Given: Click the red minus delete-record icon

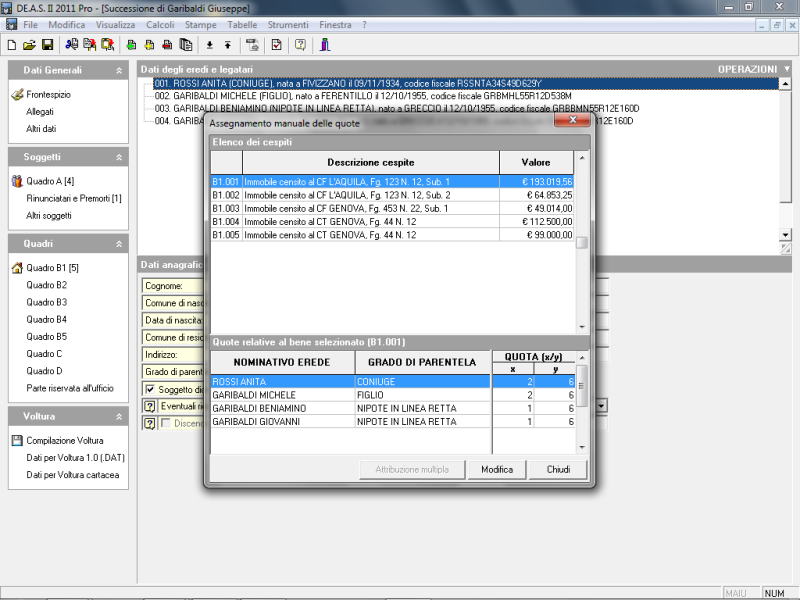Looking at the screenshot, I should coord(167,45).
